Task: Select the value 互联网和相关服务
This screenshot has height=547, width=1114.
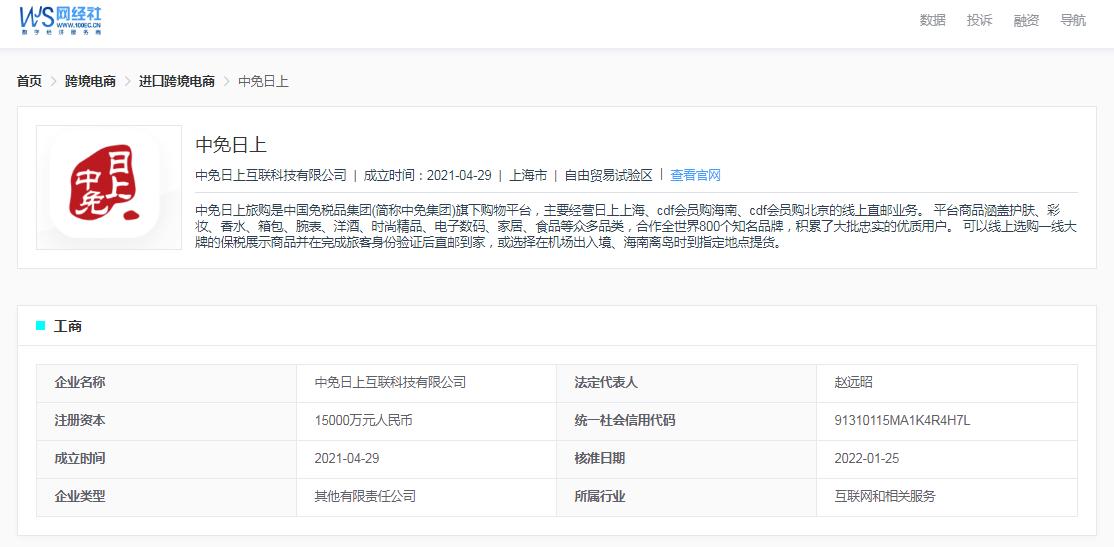Action: (x=885, y=497)
